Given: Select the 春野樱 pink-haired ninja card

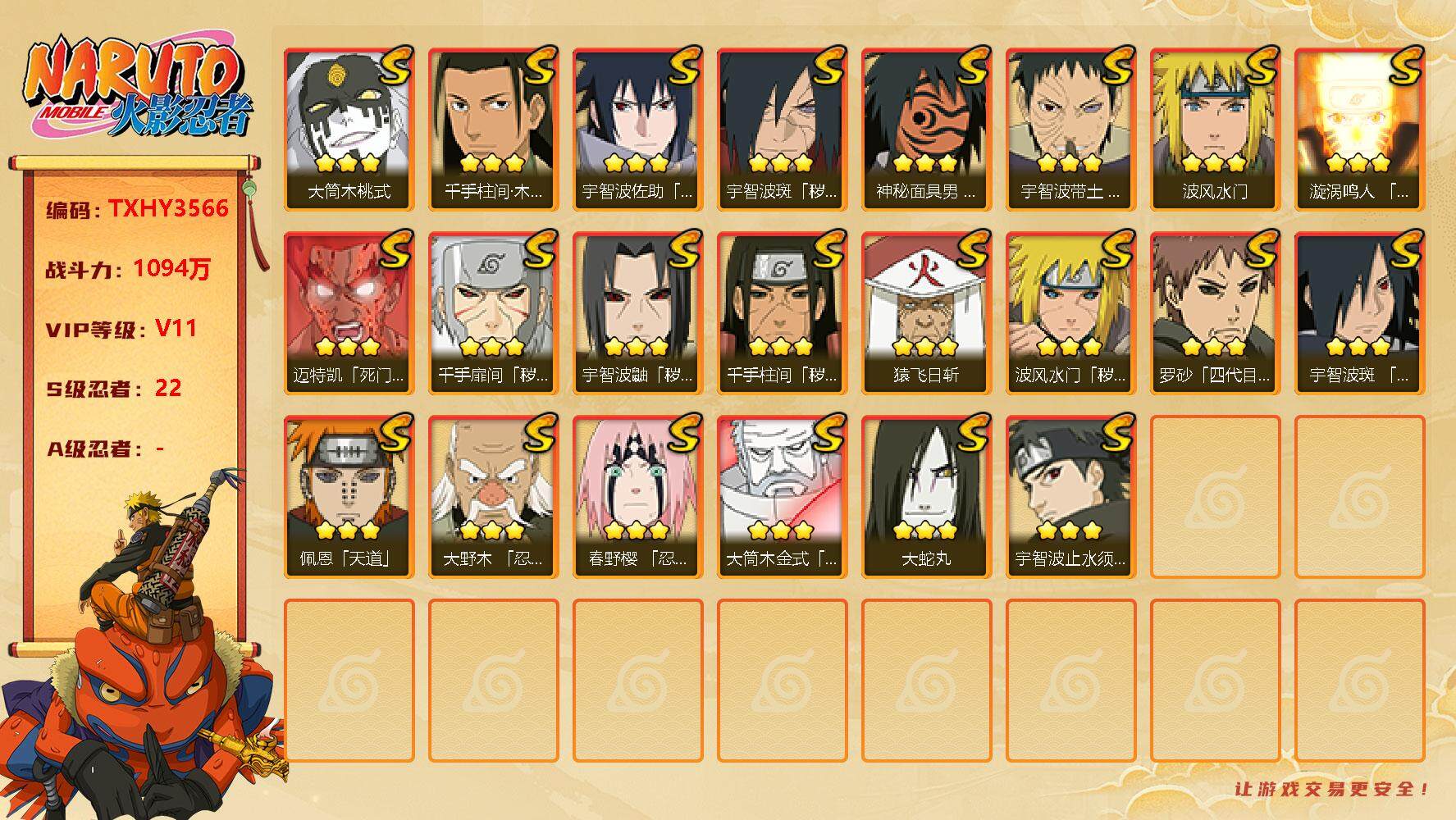Looking at the screenshot, I should [637, 496].
